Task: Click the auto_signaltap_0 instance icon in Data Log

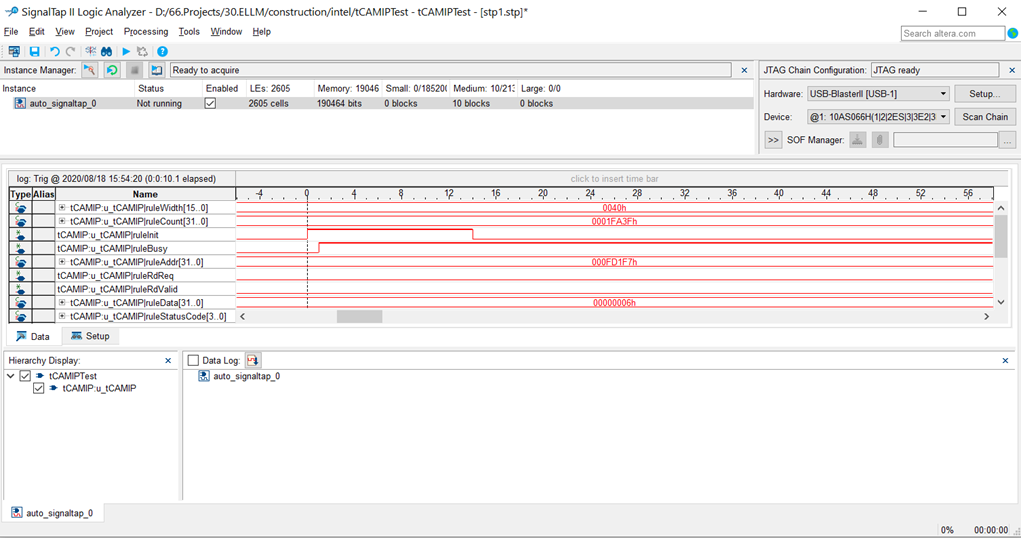Action: 204,376
